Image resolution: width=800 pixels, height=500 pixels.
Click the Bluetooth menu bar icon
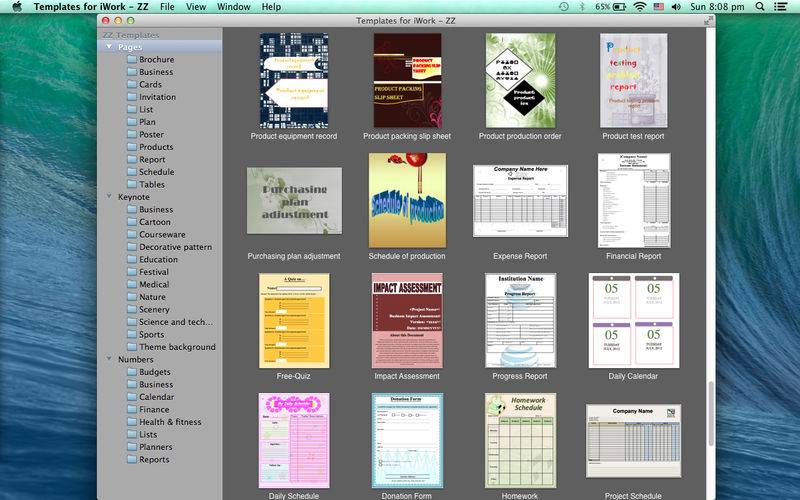point(582,7)
